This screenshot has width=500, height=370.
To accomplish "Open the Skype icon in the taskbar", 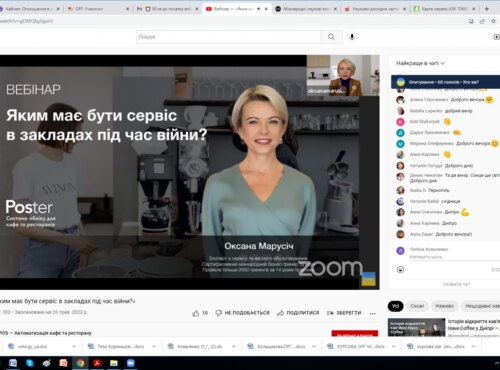I will 30,363.
